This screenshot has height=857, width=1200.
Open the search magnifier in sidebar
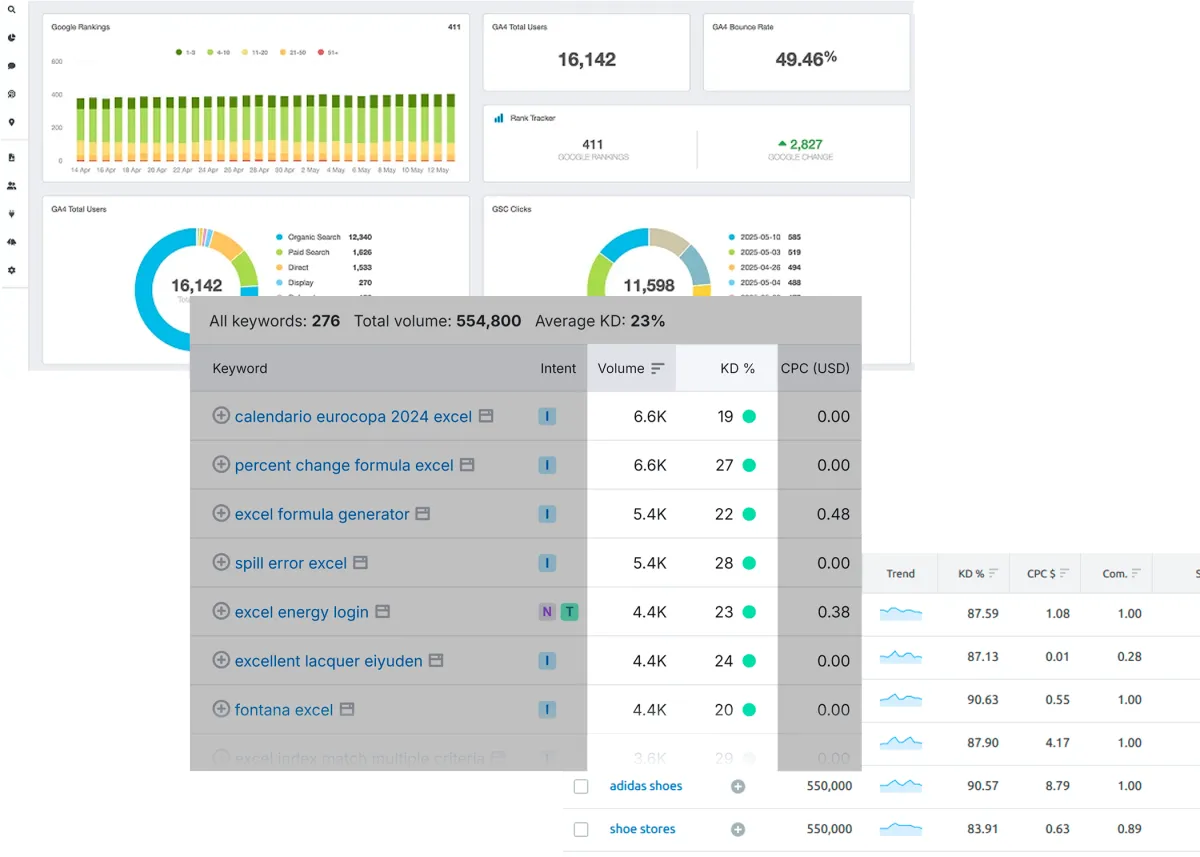coord(11,9)
